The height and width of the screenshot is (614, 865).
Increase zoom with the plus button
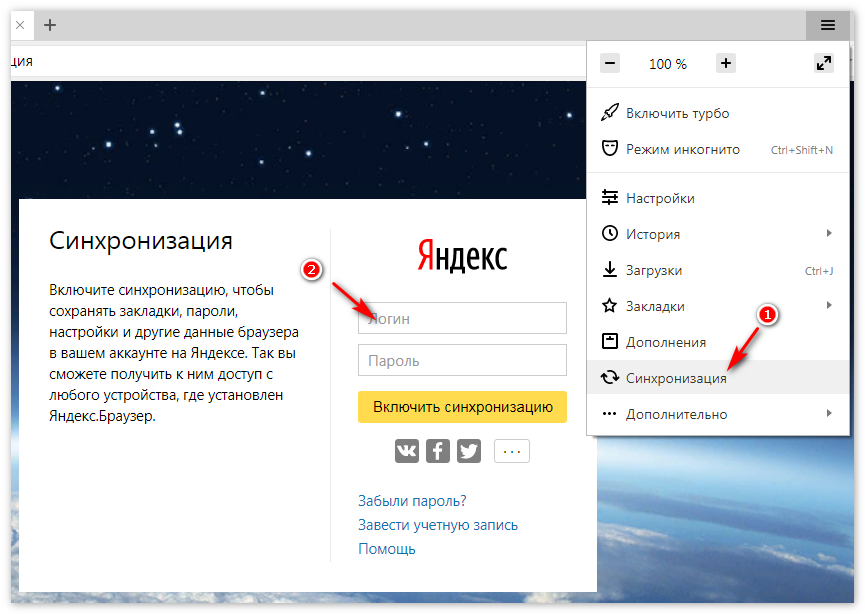click(726, 63)
